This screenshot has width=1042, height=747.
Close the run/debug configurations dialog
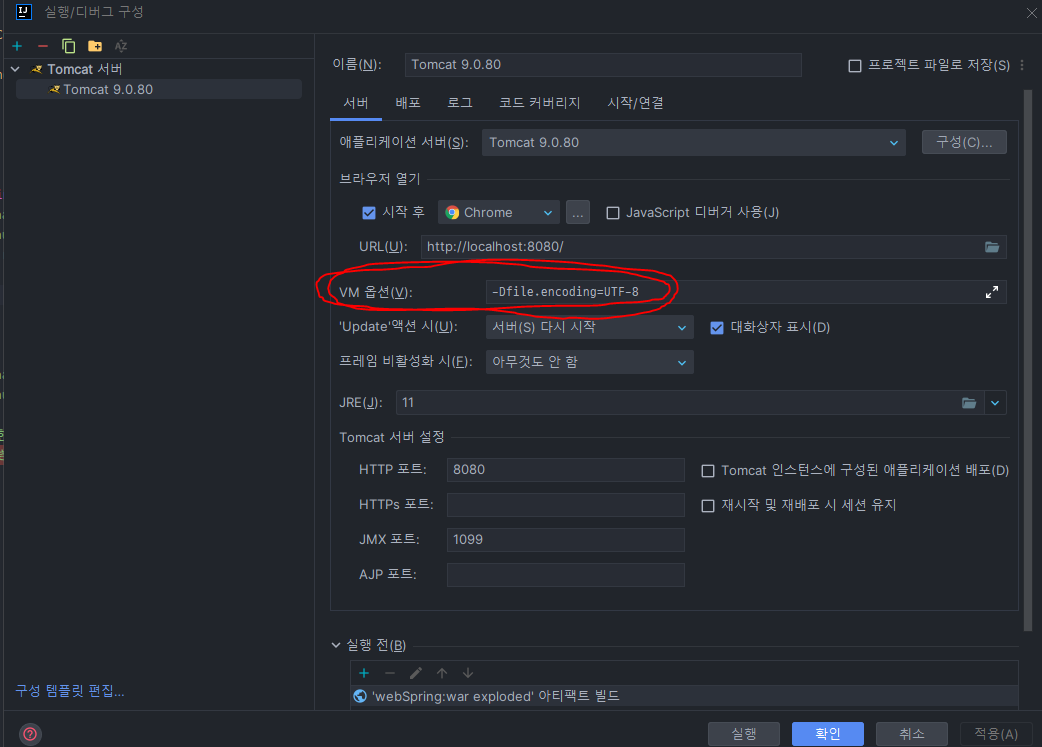[1031, 13]
